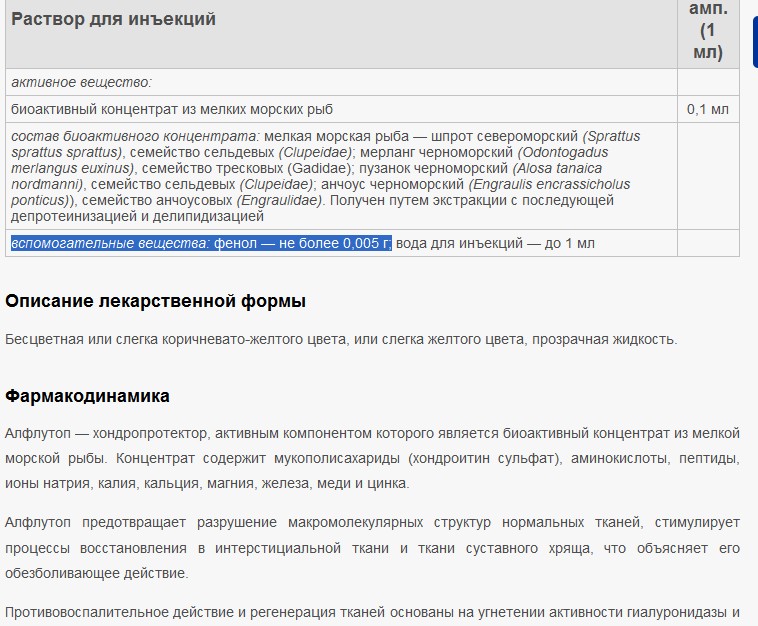This screenshot has width=758, height=626.
Task: Click the paragraph starting 'Алфлутоп предотвращает разрушение'
Action: [x=372, y=548]
